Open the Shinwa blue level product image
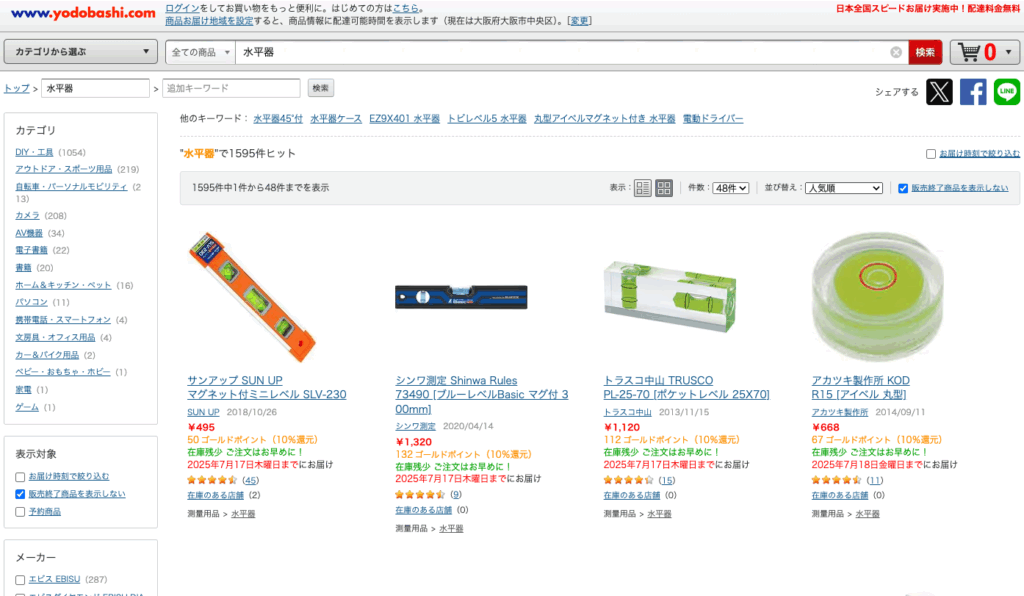 click(x=461, y=297)
